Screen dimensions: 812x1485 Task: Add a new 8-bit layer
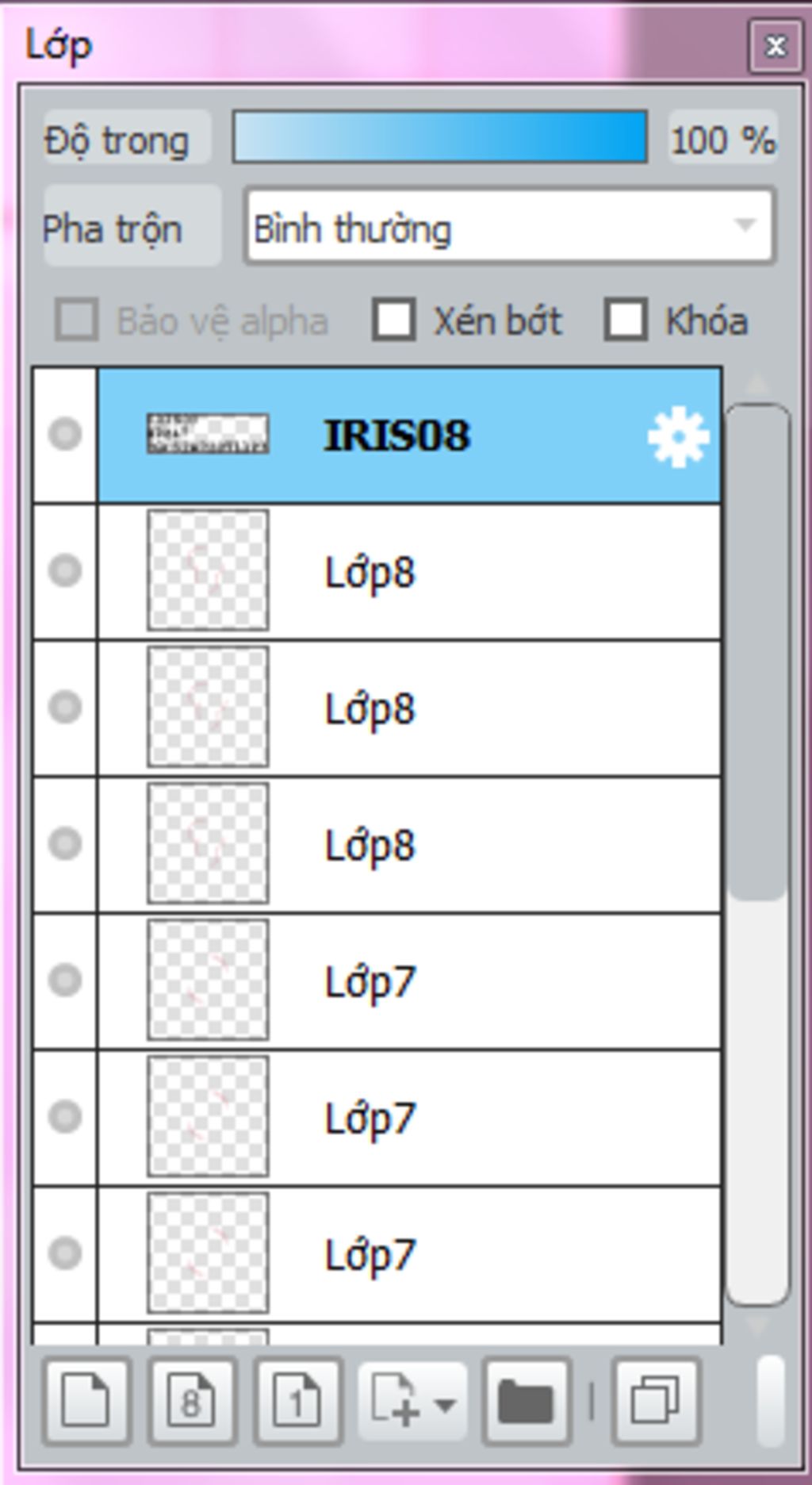point(192,1401)
